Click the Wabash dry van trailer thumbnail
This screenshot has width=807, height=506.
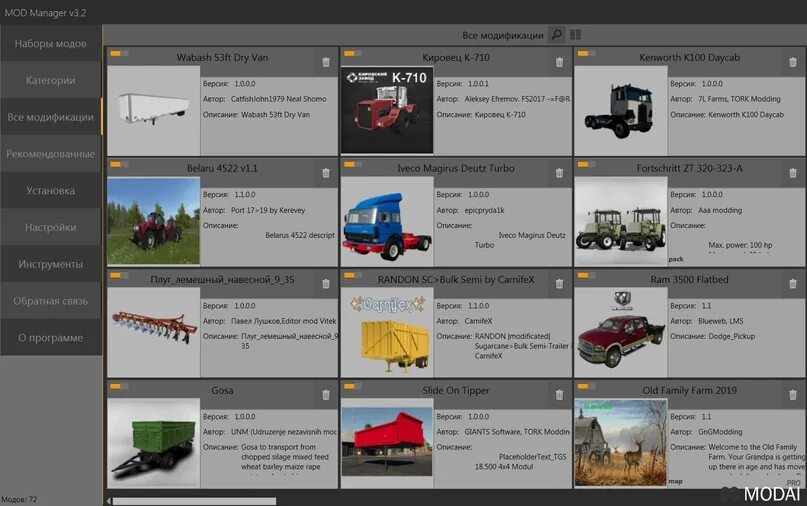point(153,110)
